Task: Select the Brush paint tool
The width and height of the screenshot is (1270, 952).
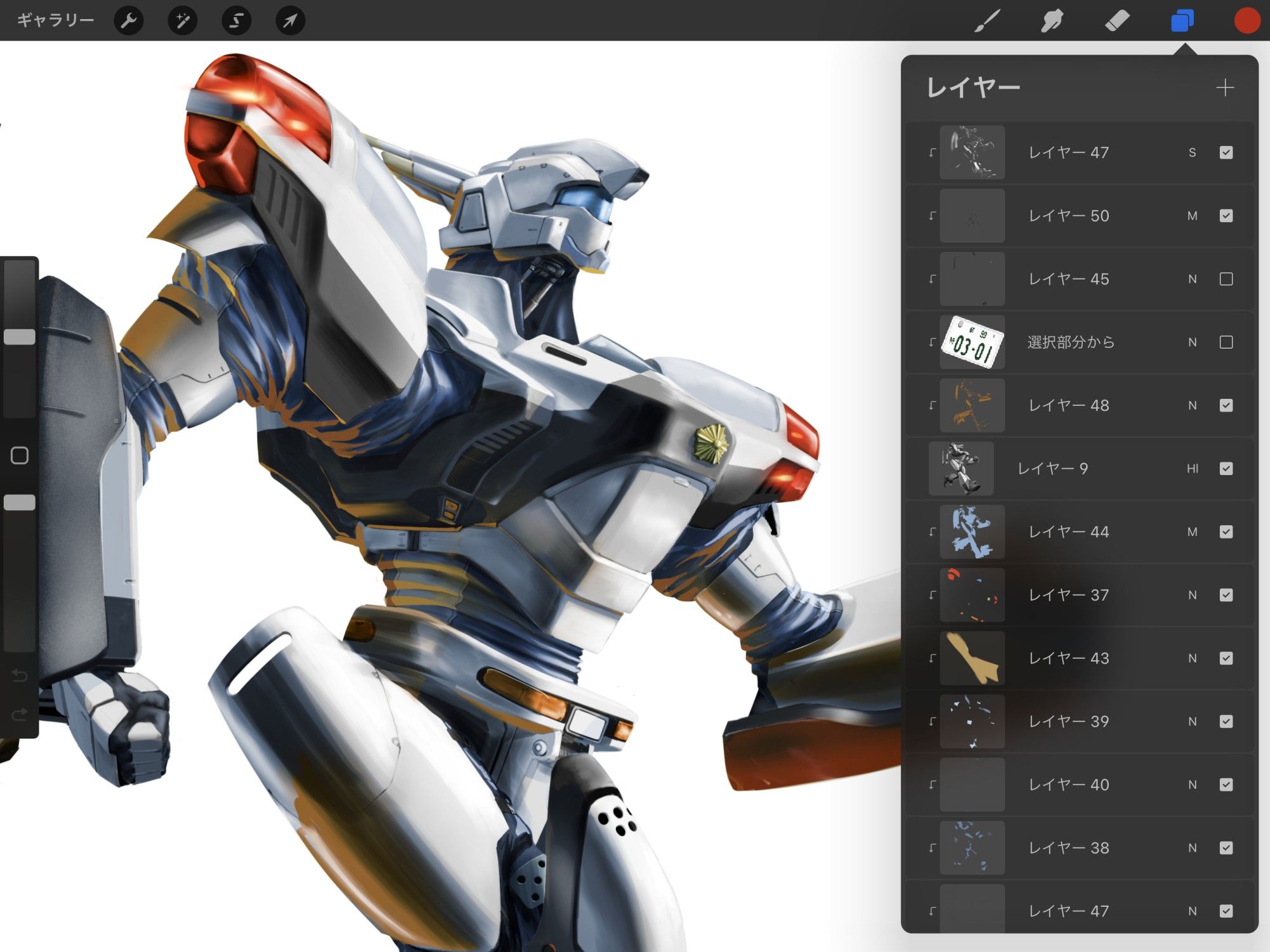Action: pos(987,21)
